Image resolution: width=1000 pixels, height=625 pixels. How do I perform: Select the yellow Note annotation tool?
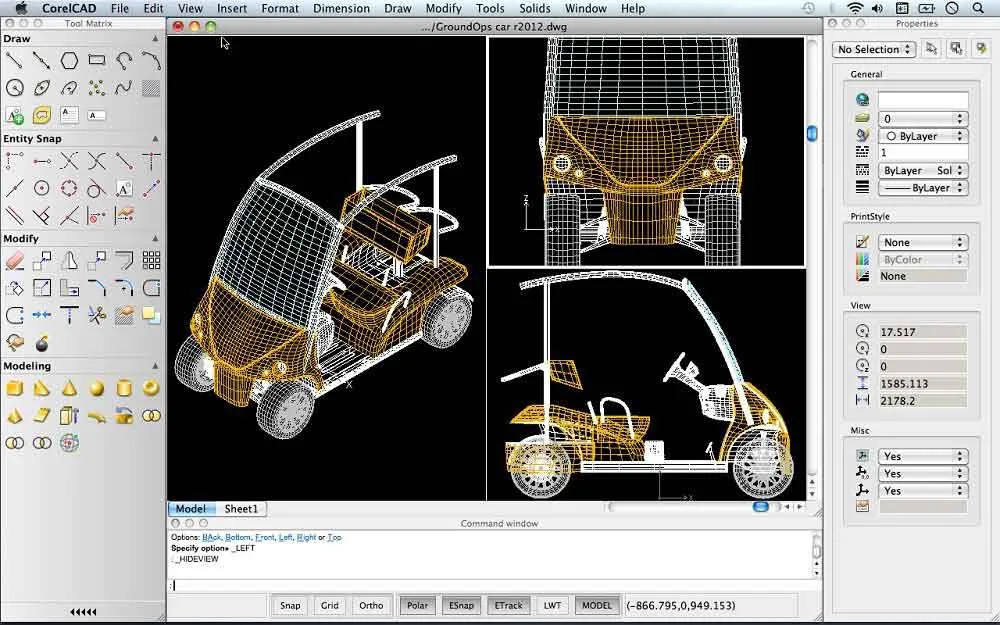[x=41, y=115]
